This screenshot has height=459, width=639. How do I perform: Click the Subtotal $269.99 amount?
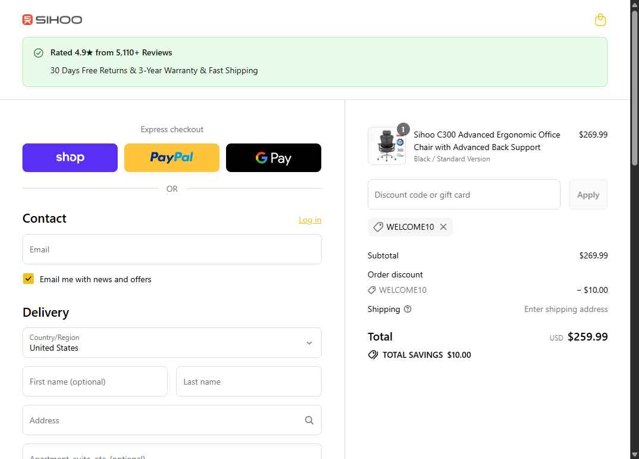tap(593, 256)
